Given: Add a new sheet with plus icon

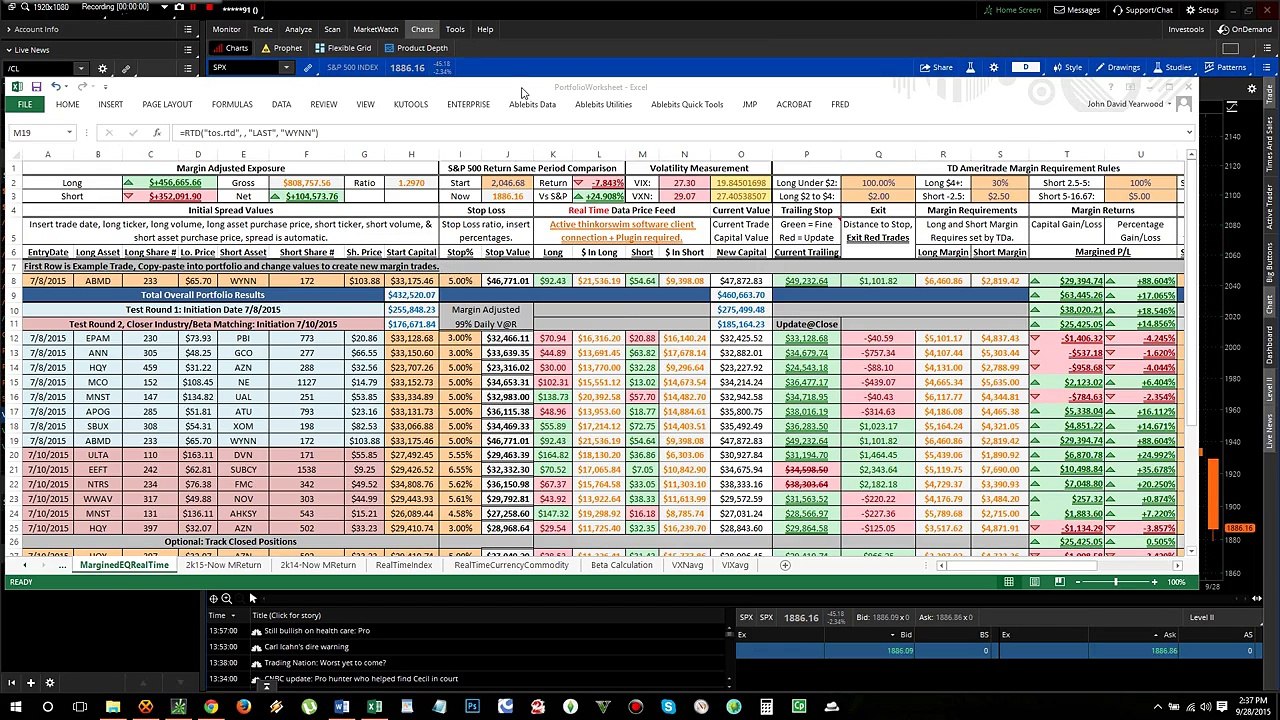Looking at the screenshot, I should pyautogui.click(x=785, y=565).
